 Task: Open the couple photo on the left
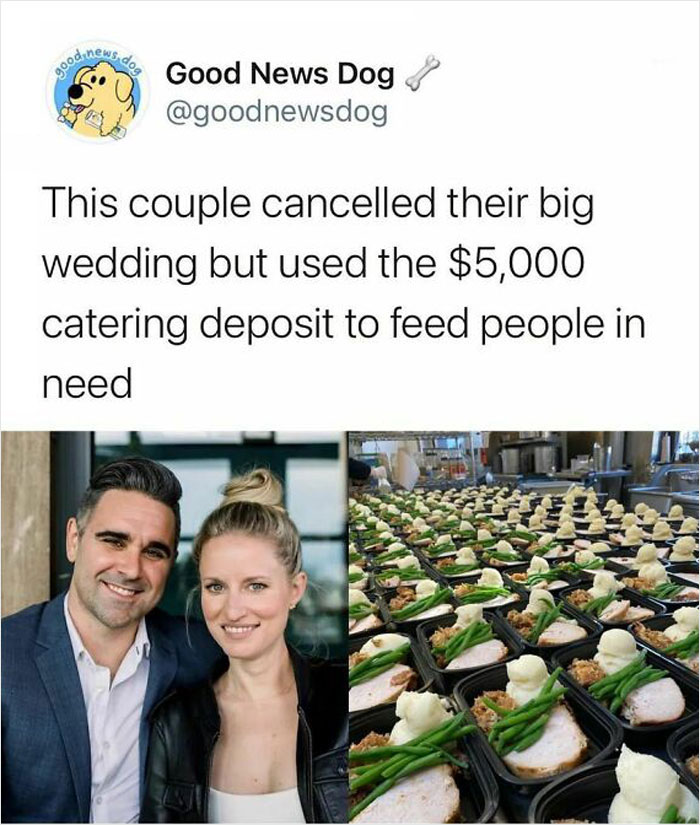pos(173,627)
